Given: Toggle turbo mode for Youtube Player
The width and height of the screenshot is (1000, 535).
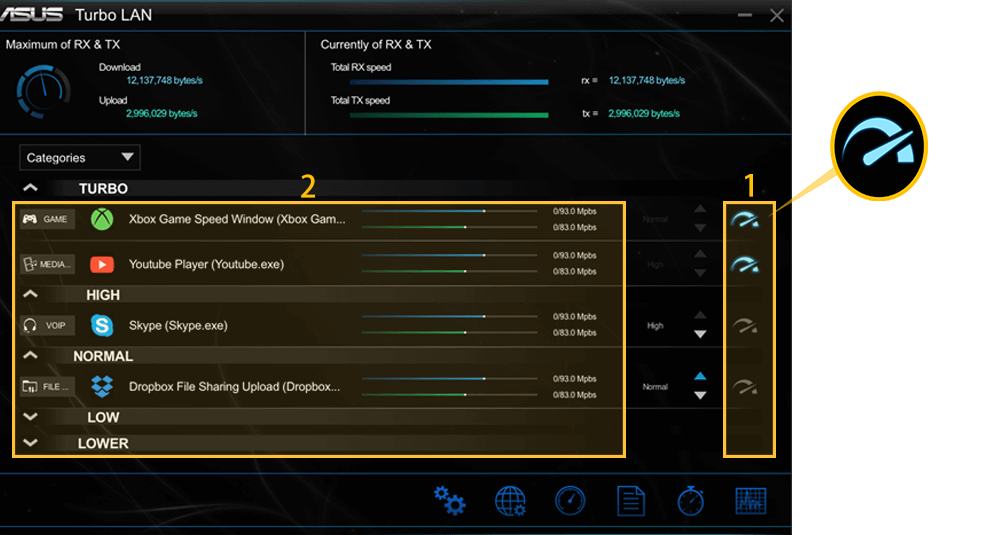Looking at the screenshot, I should 745,265.
